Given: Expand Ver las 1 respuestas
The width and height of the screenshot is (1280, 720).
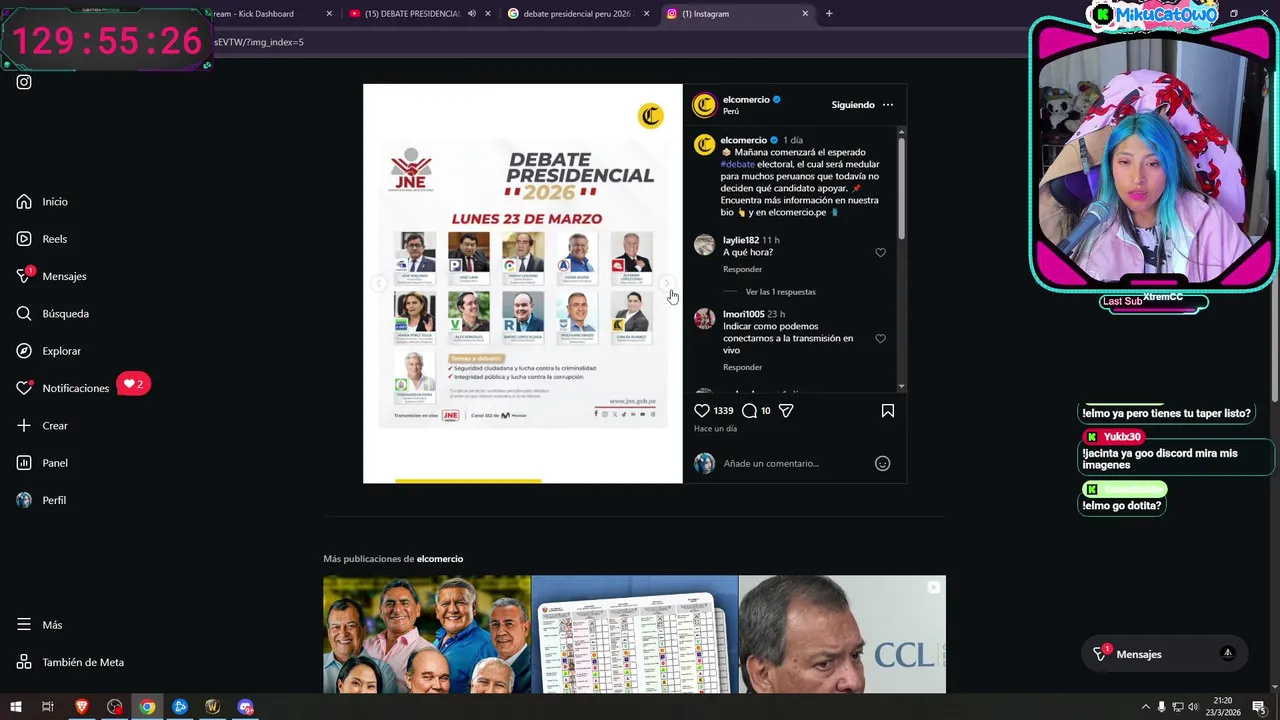Looking at the screenshot, I should (x=780, y=292).
